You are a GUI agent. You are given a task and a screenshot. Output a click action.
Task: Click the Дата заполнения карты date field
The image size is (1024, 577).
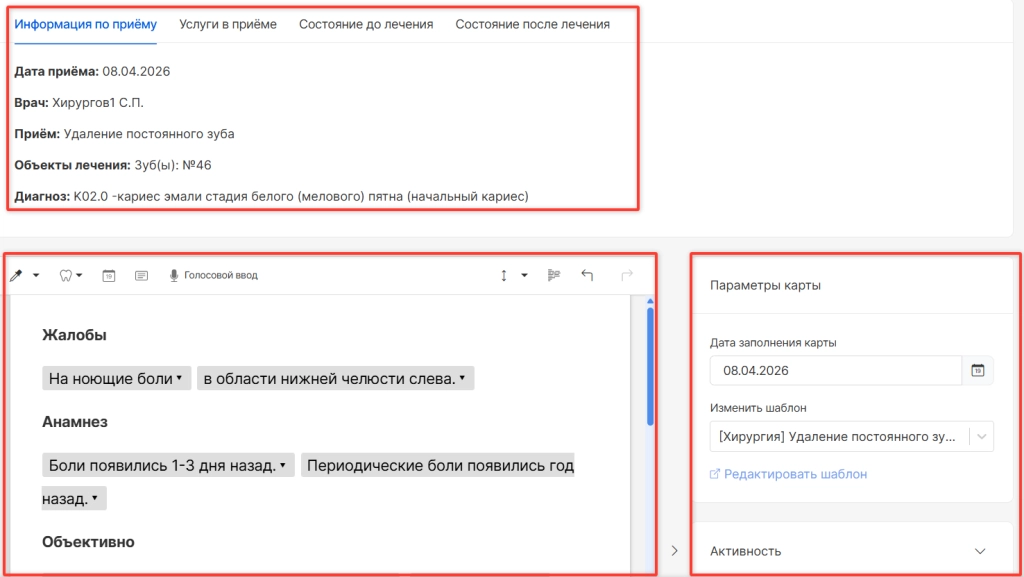(x=836, y=371)
